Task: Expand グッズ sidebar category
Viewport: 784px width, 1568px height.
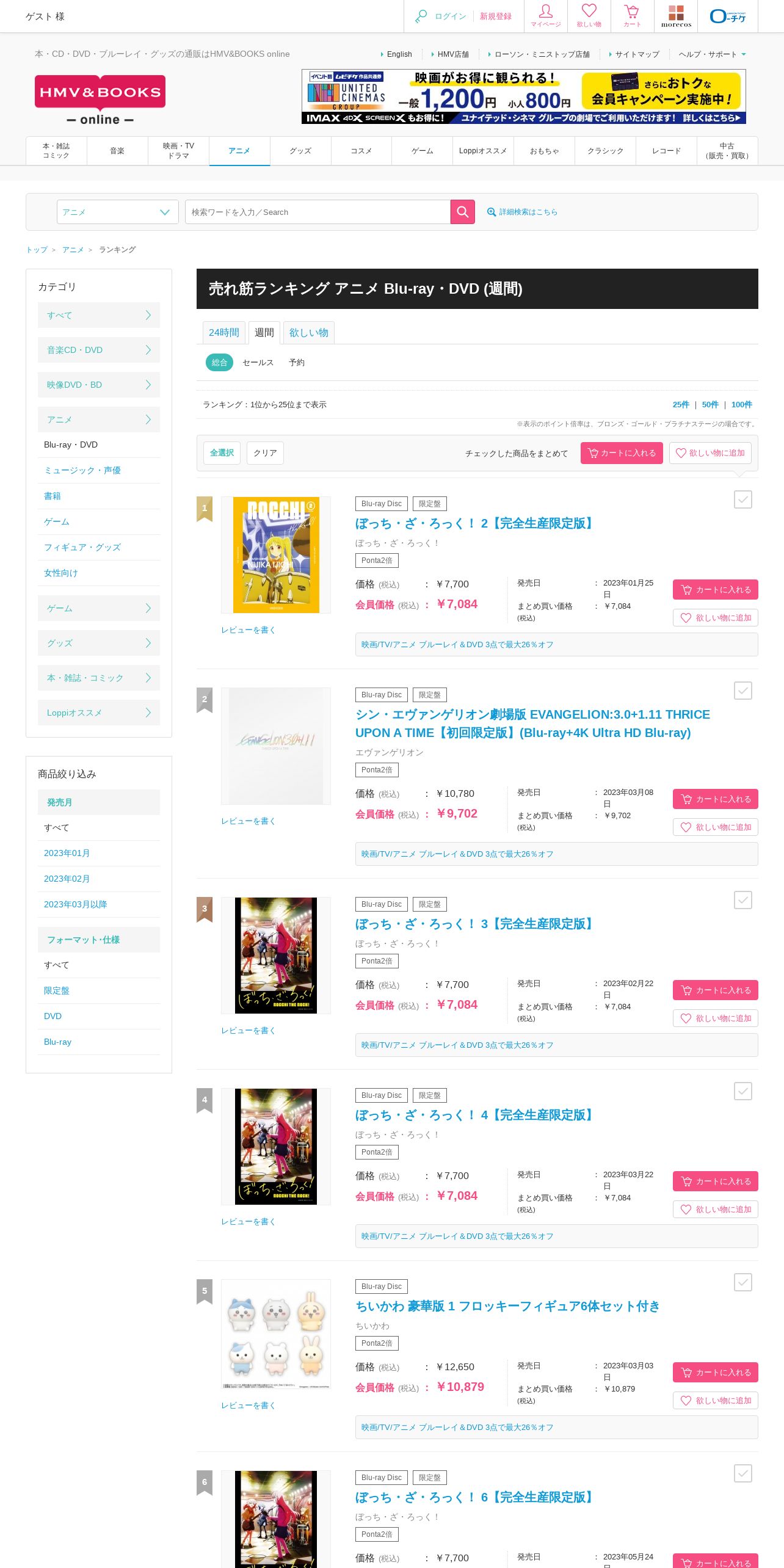Action: 99,643
